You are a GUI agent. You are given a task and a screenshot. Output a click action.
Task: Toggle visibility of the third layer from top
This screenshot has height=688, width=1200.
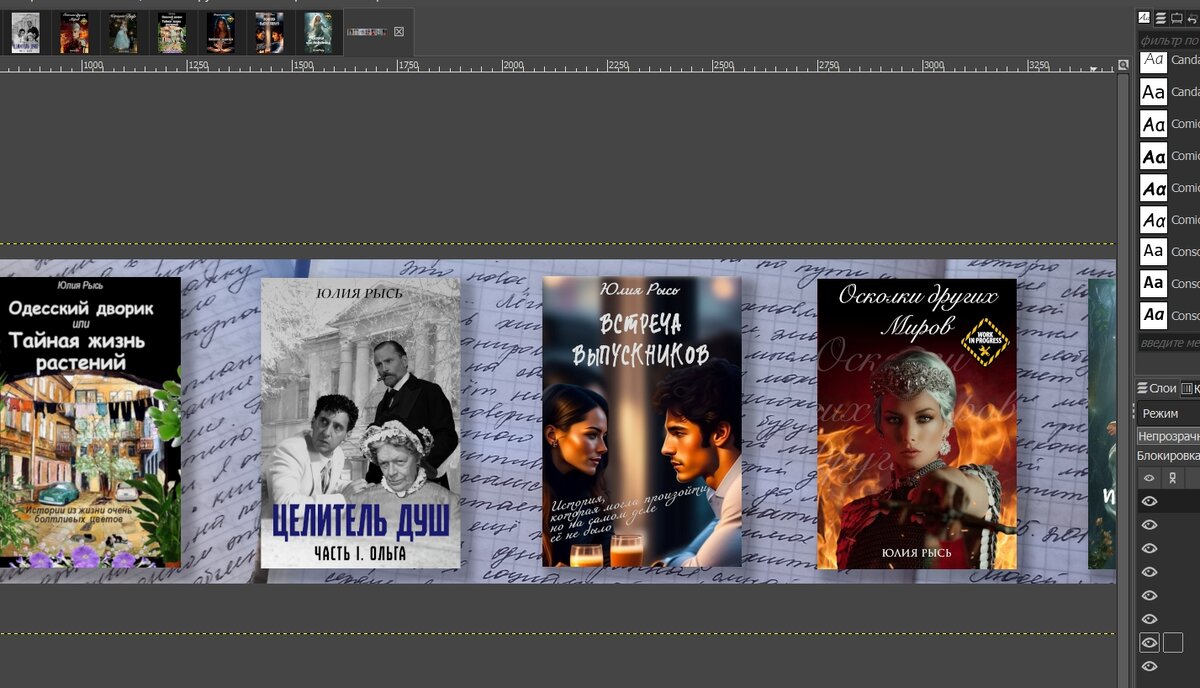tap(1149, 549)
